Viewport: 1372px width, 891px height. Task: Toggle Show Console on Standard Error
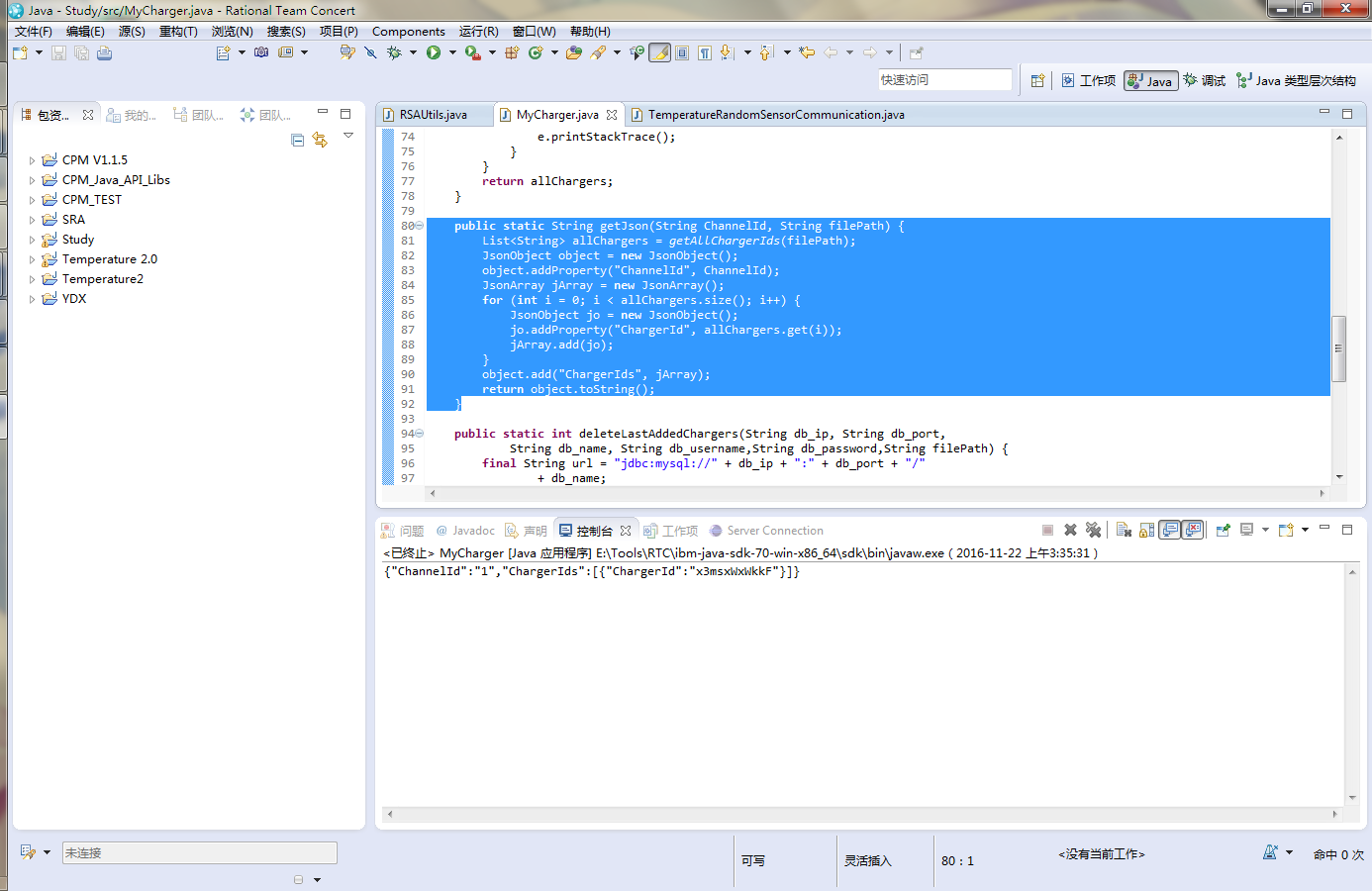(1193, 531)
